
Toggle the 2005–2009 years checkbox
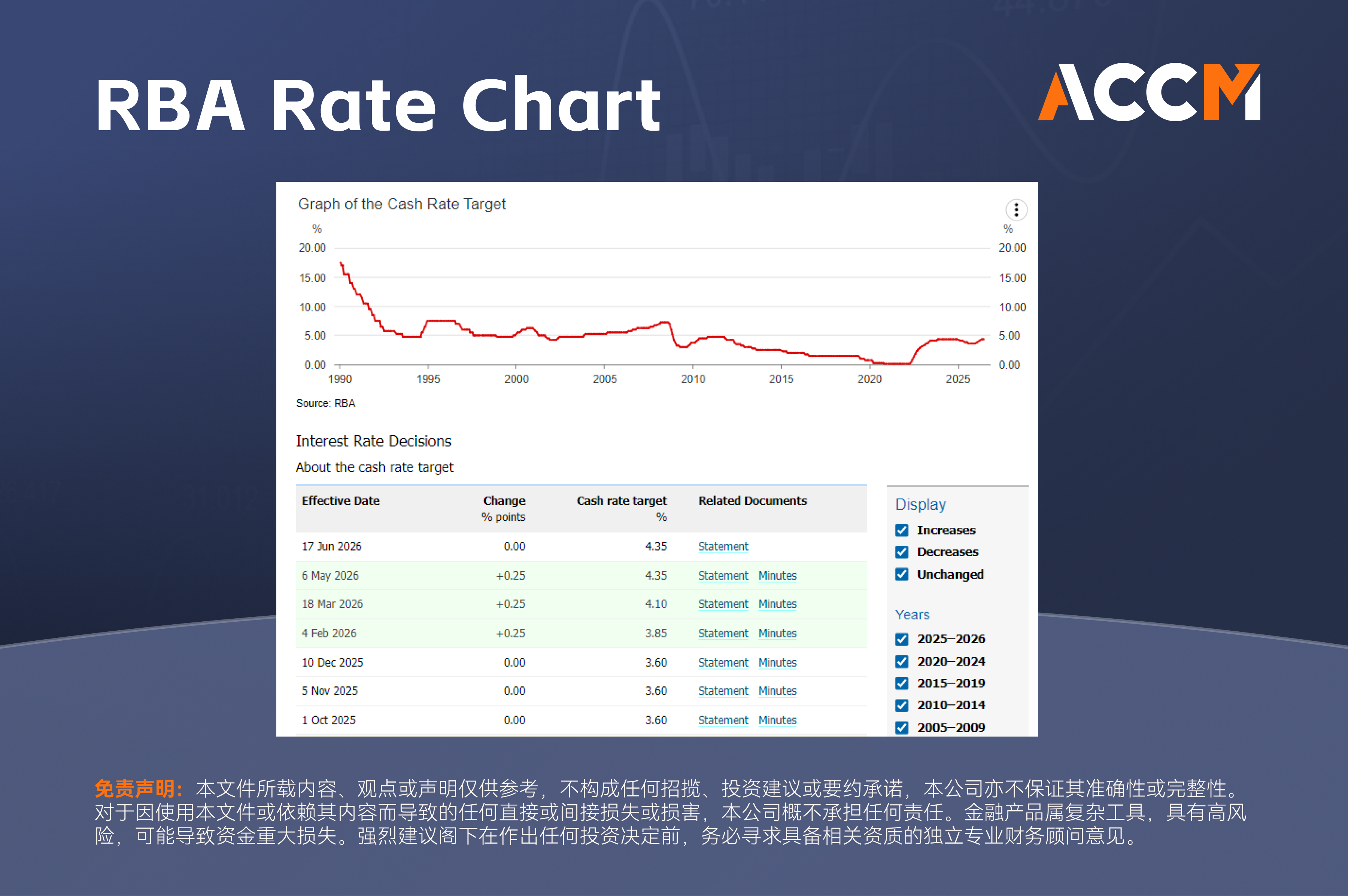(902, 728)
